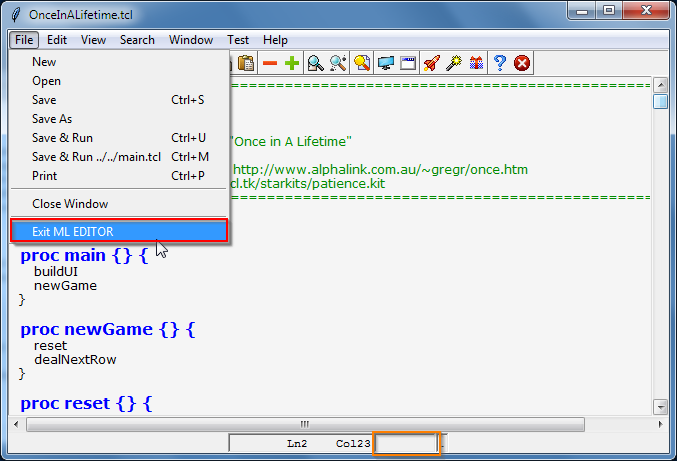
Task: Click the window frame toolbar icon
Action: pos(408,63)
